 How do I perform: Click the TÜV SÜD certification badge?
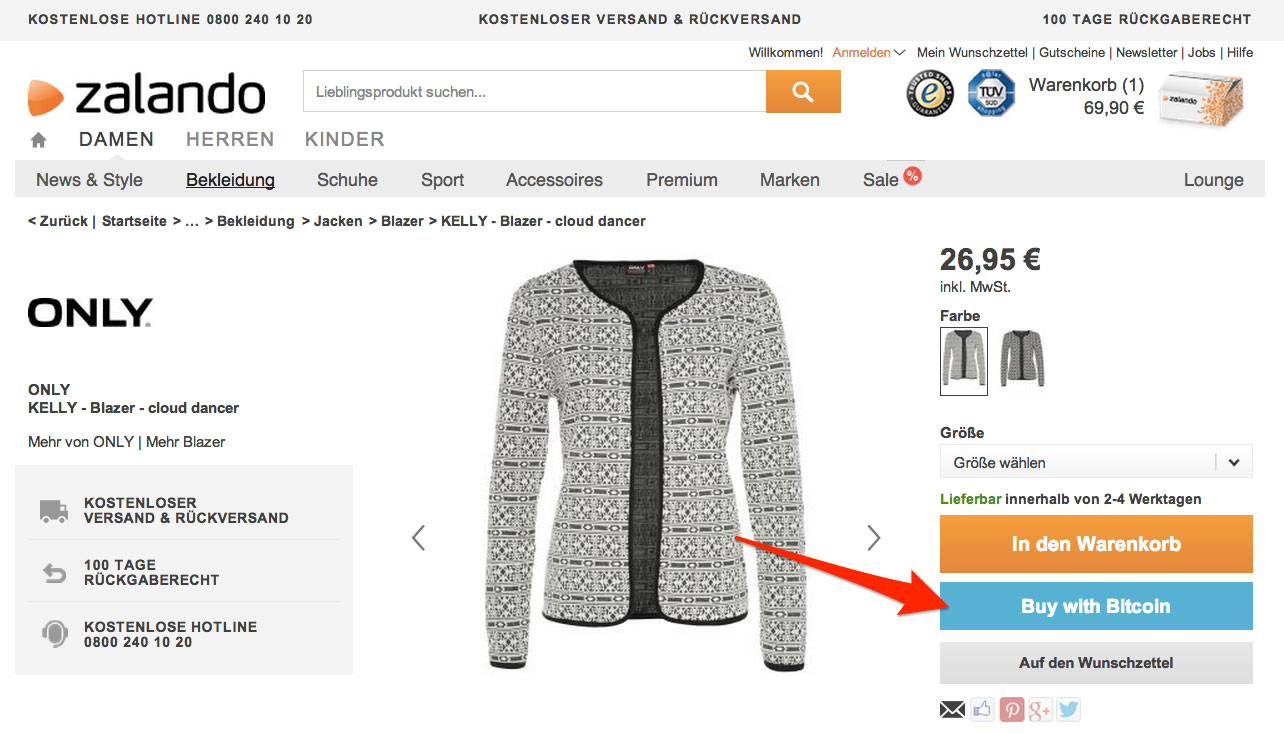[990, 94]
